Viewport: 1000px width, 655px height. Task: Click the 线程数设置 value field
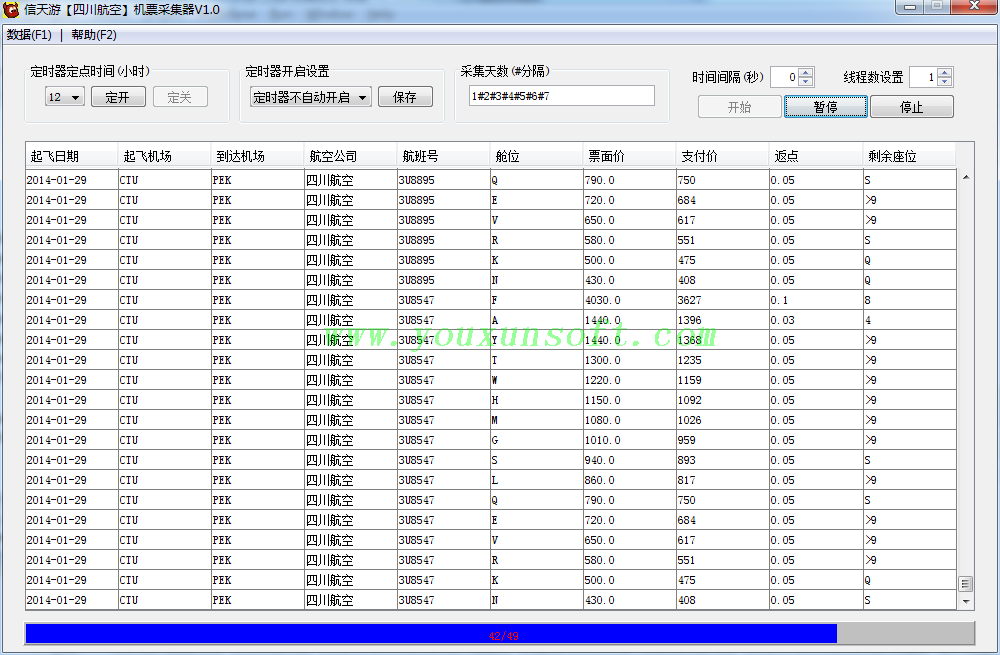click(923, 77)
